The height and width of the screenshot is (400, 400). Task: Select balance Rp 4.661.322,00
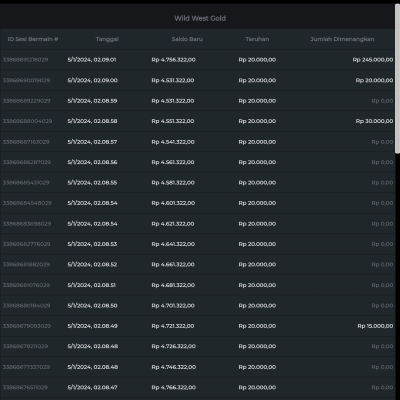(x=173, y=264)
